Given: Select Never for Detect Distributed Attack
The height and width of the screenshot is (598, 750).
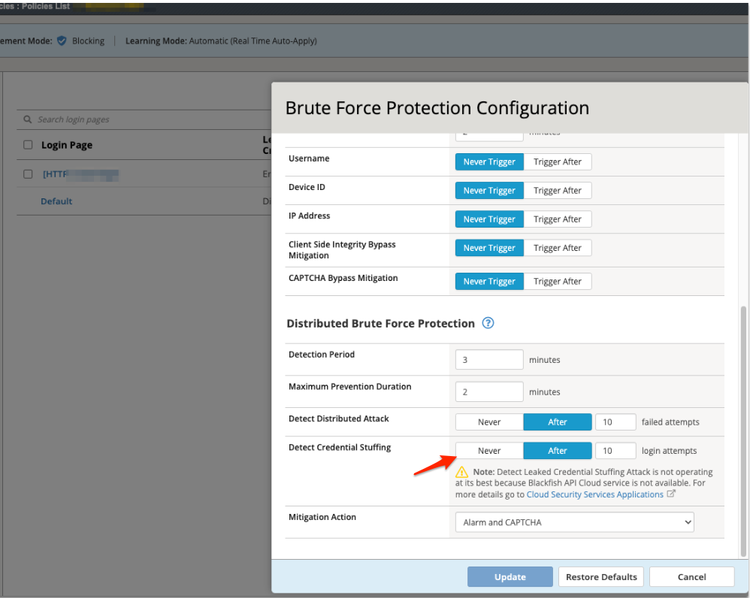Looking at the screenshot, I should pyautogui.click(x=489, y=422).
